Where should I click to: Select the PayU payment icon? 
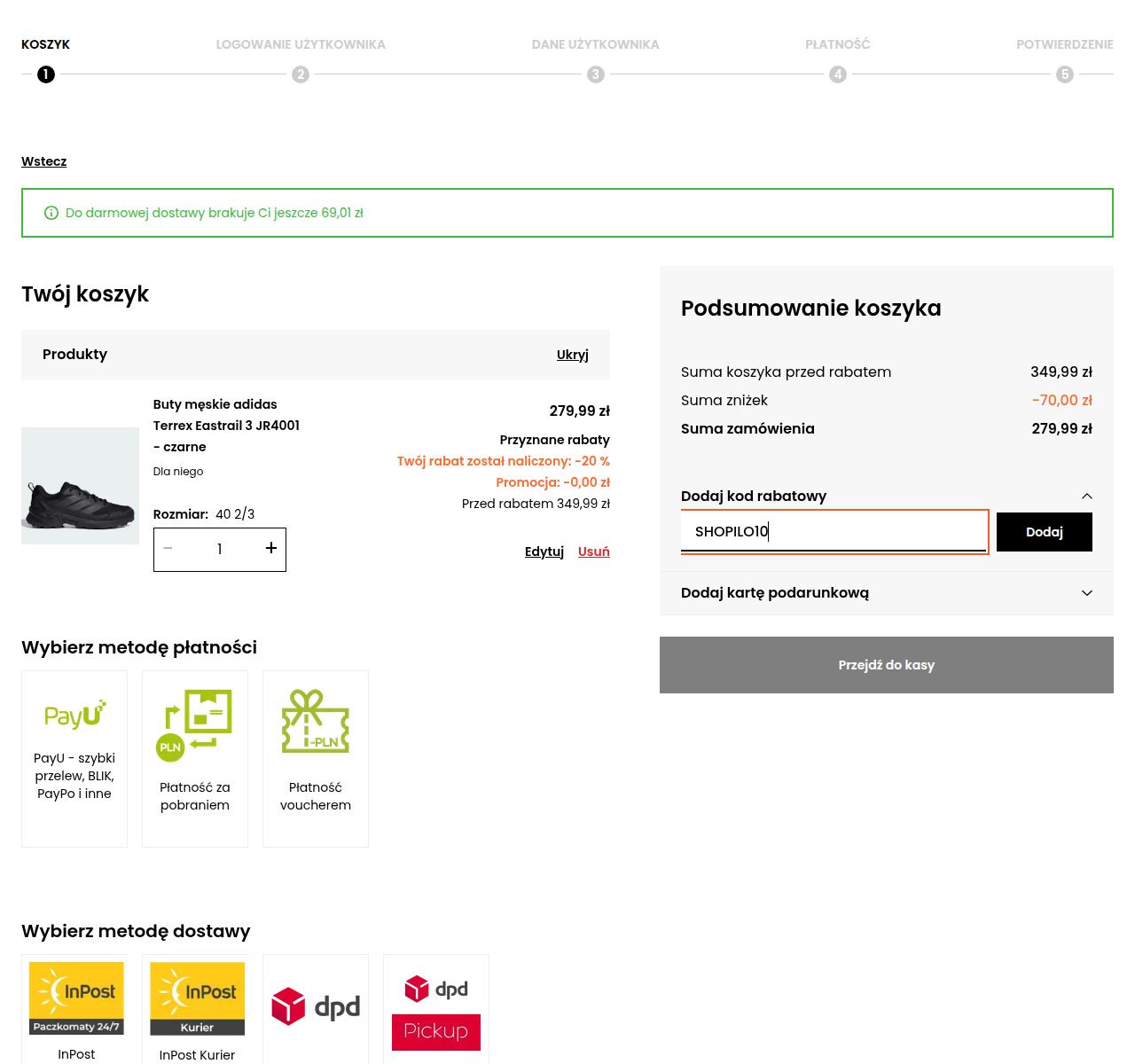coord(75,715)
